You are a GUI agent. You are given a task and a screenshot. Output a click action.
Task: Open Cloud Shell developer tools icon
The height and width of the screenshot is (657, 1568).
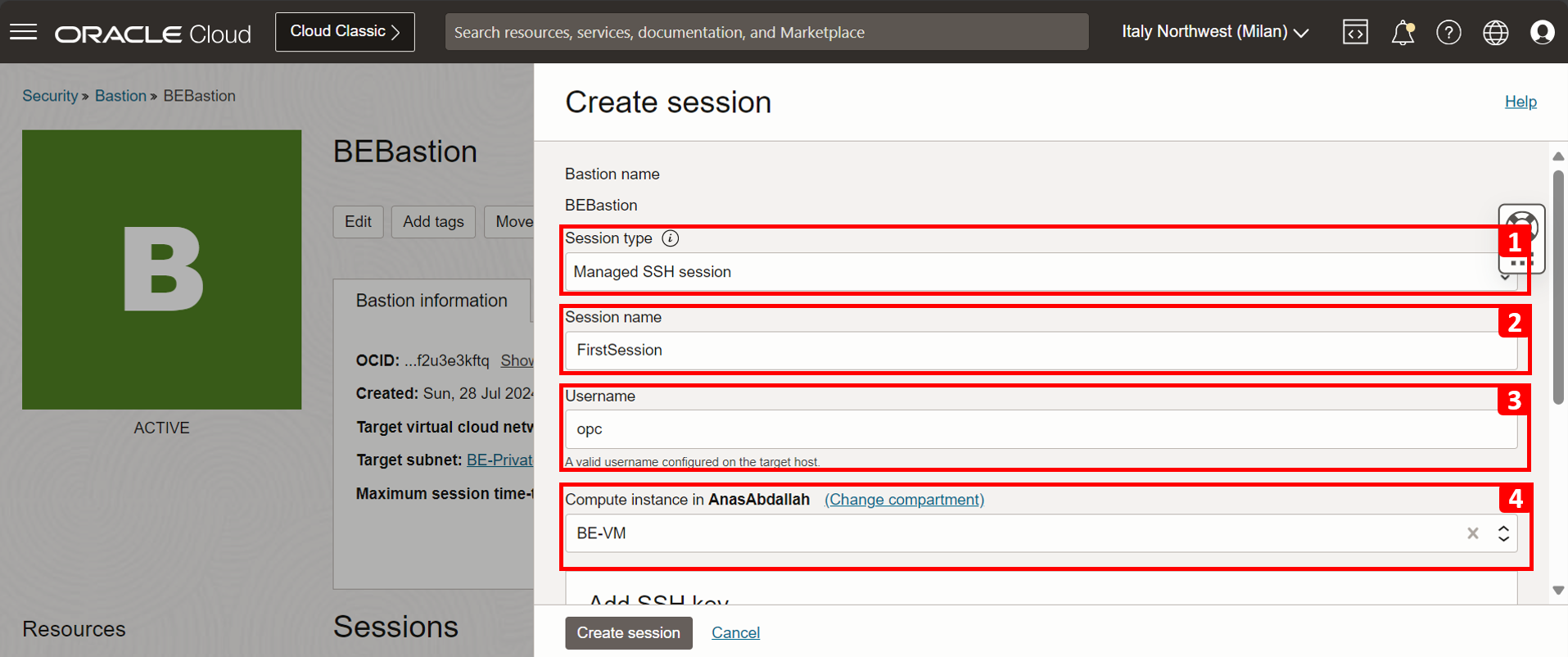(1355, 32)
